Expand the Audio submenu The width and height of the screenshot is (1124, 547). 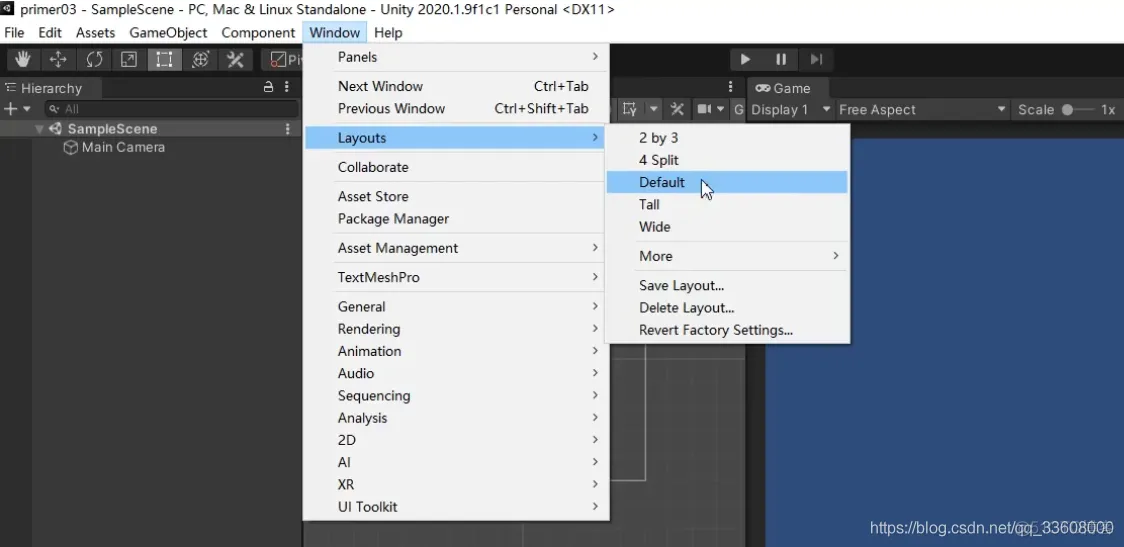click(x=456, y=374)
